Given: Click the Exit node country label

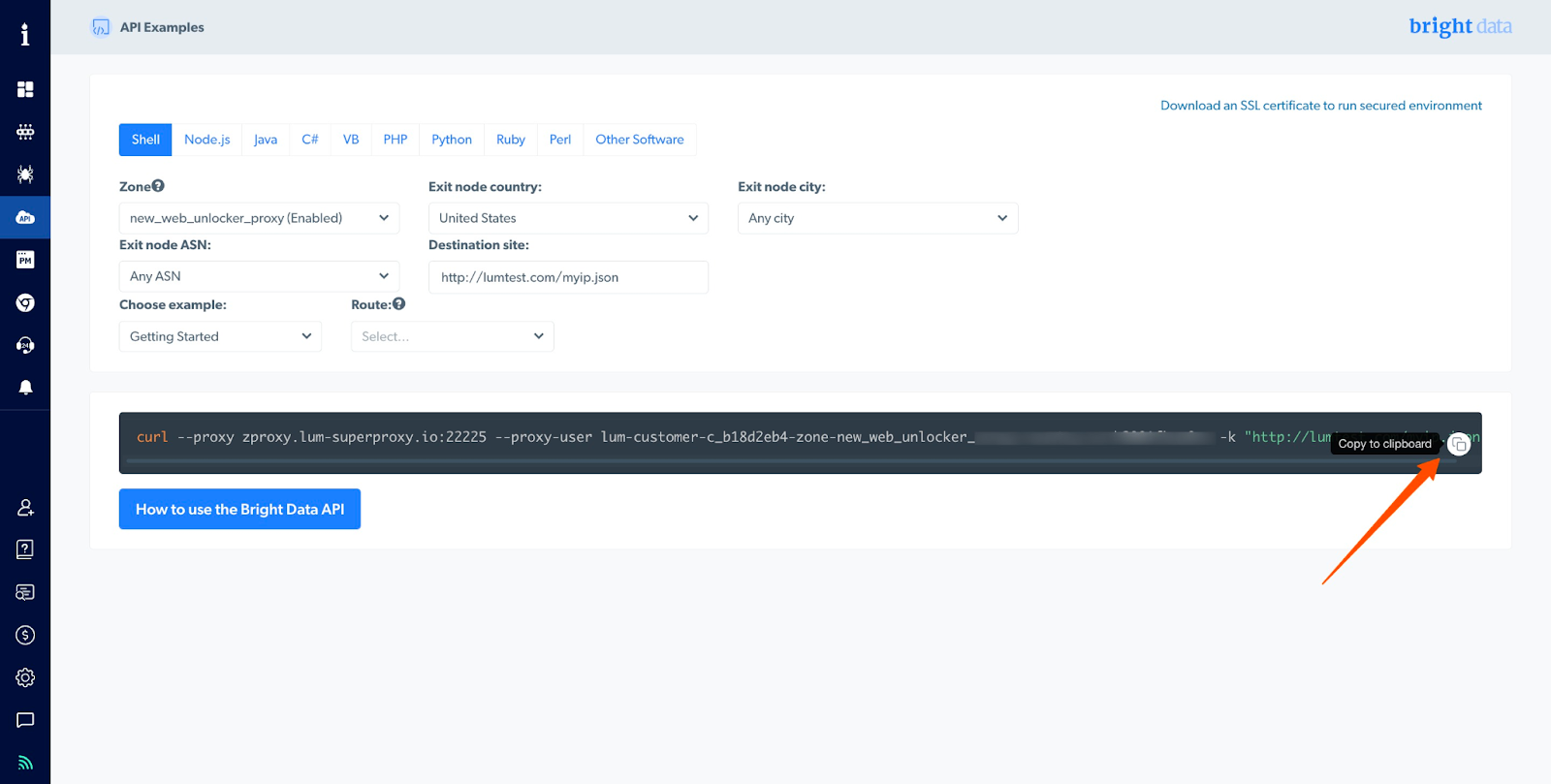Looking at the screenshot, I should 485,186.
